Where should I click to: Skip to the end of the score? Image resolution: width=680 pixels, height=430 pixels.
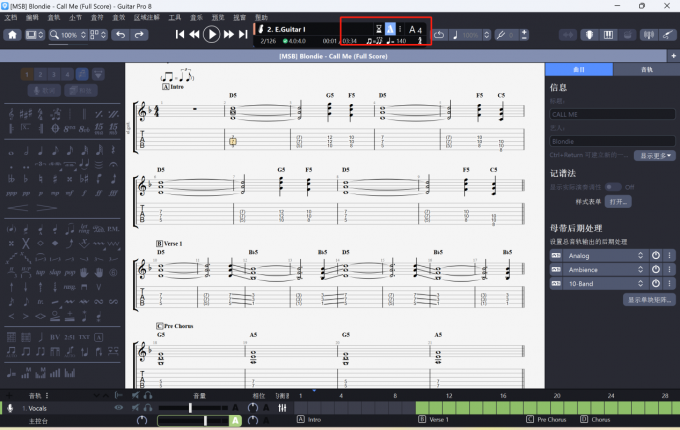click(243, 35)
